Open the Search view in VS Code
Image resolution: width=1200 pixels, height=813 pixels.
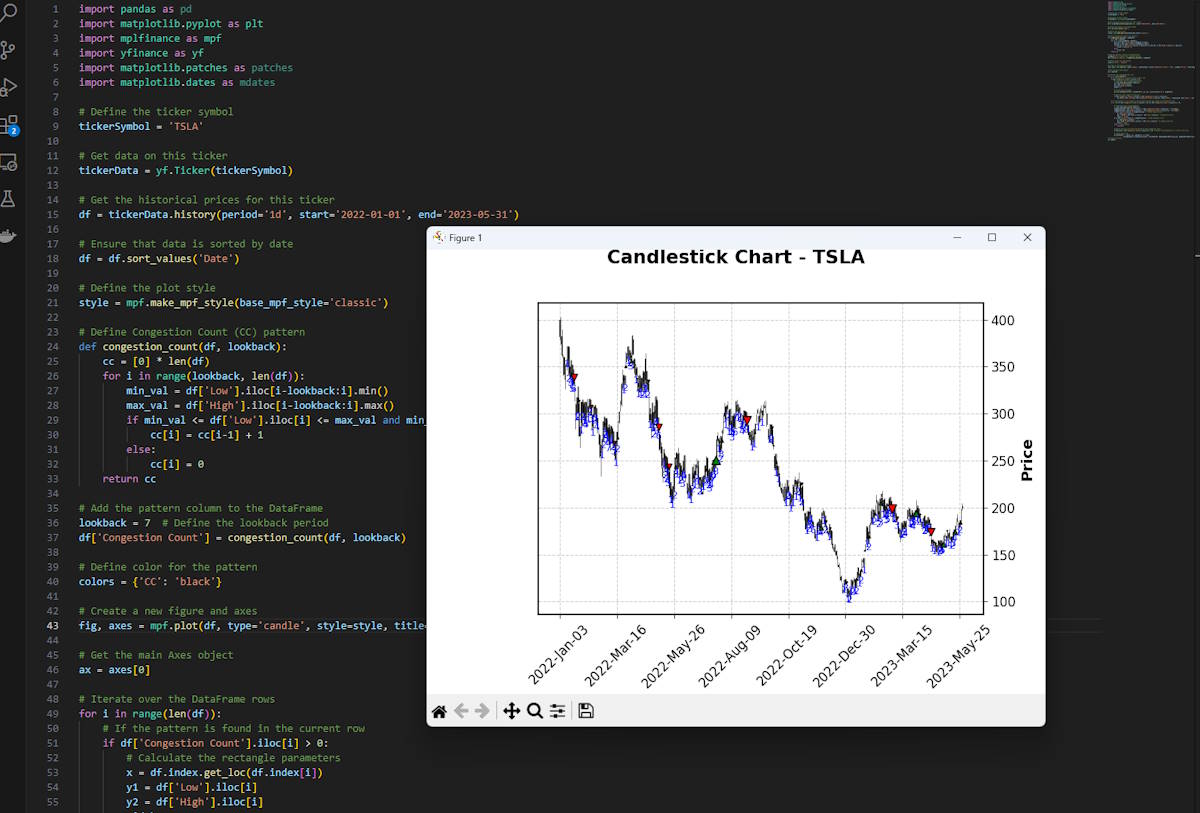(13, 12)
